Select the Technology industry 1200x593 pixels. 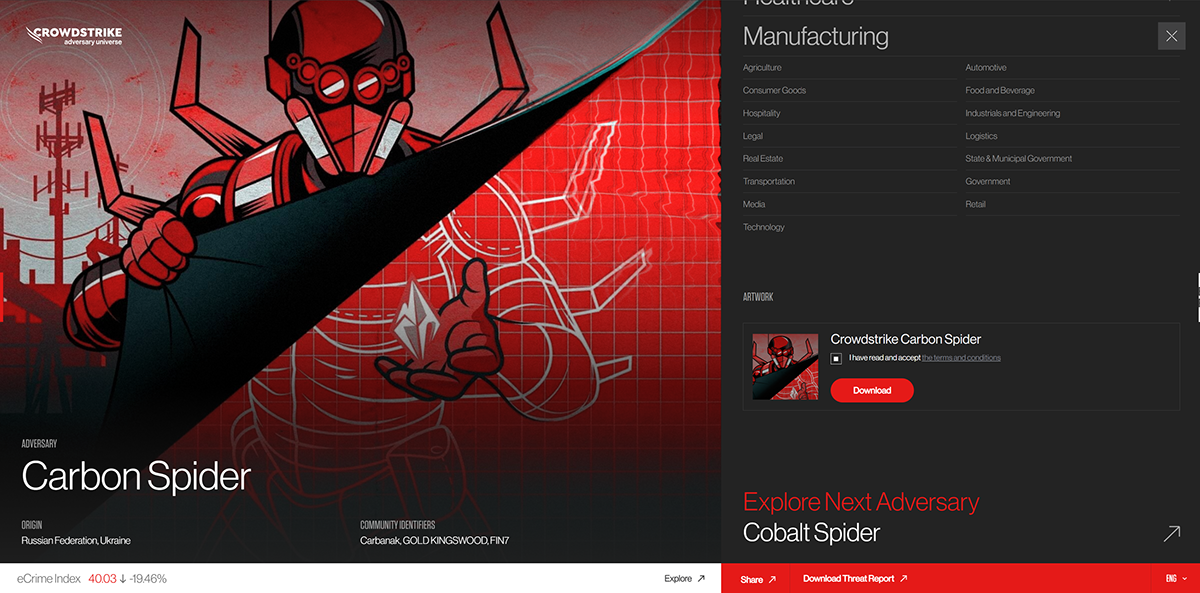coord(763,227)
